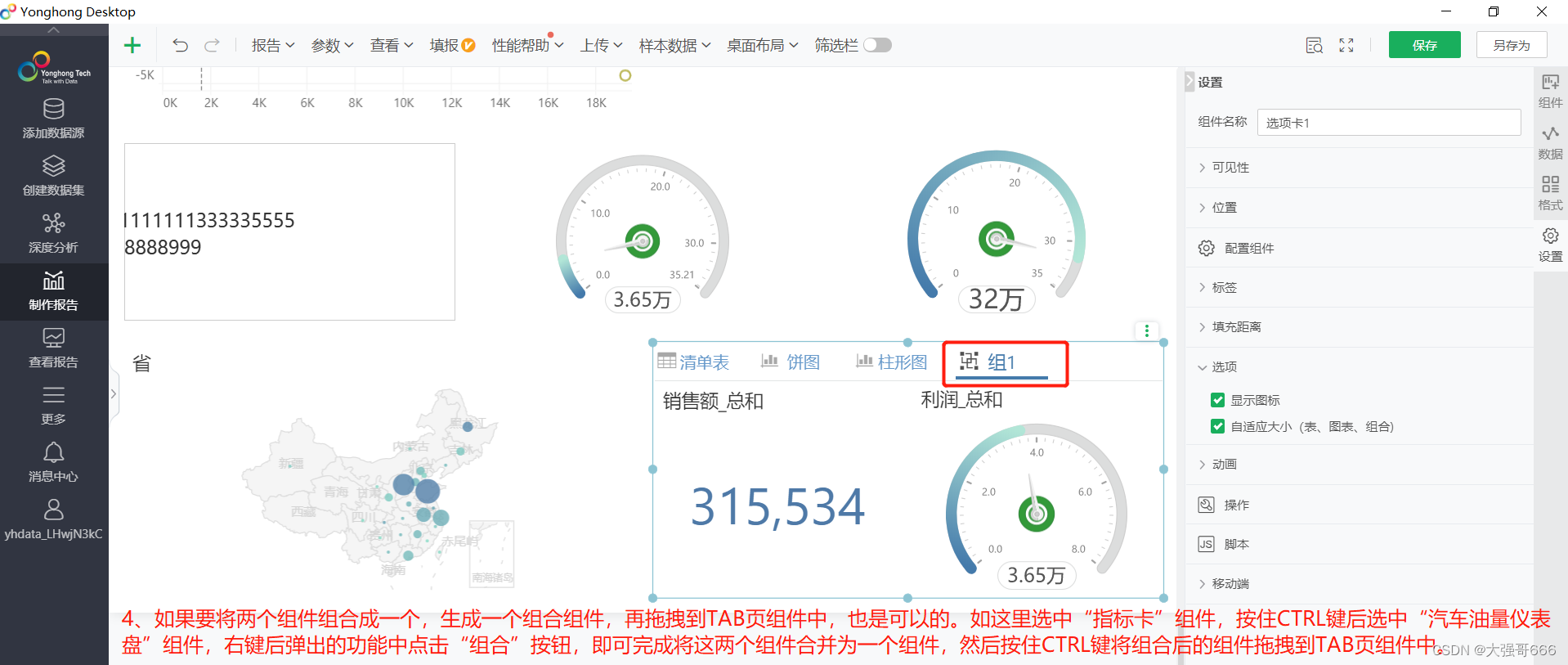Switch to the 格式 side panel
The image size is (1568, 665).
[x=1550, y=194]
